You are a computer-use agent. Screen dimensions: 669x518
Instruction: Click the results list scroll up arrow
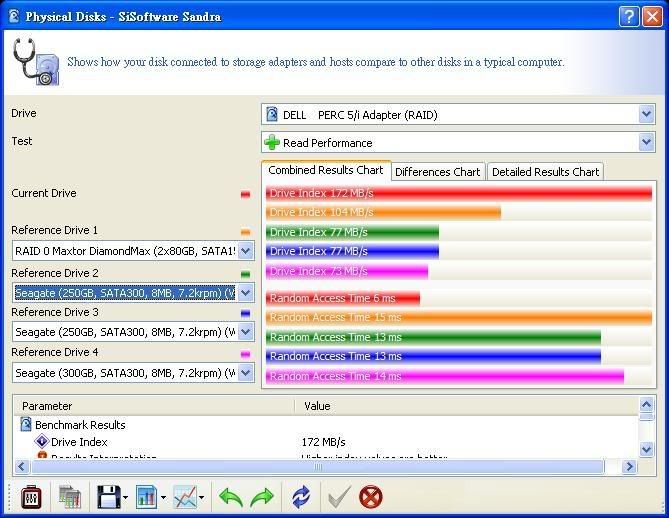coord(646,404)
